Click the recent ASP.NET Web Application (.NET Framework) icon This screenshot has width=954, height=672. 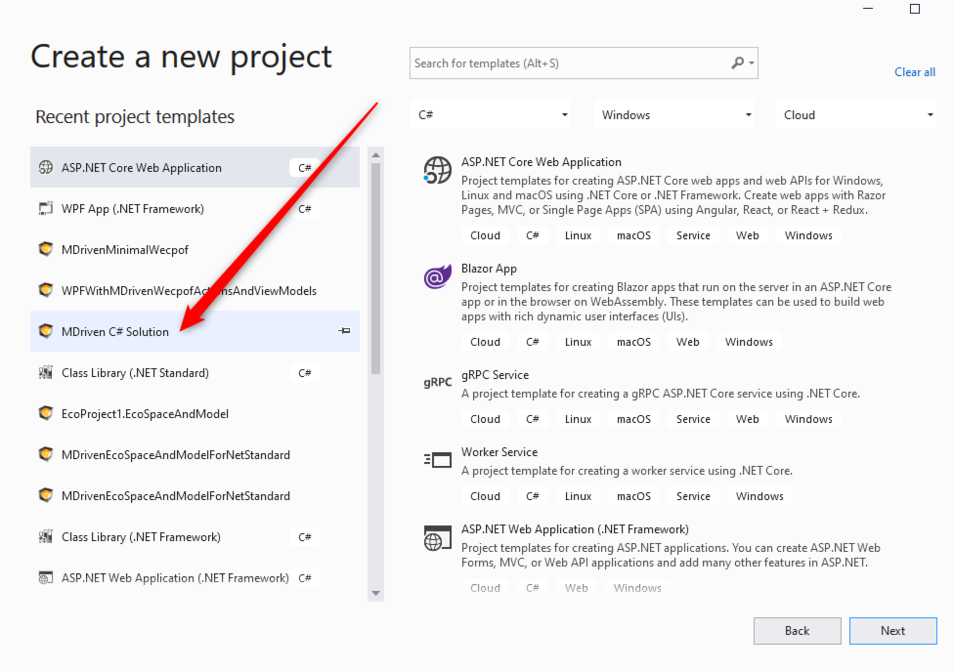pyautogui.click(x=46, y=578)
